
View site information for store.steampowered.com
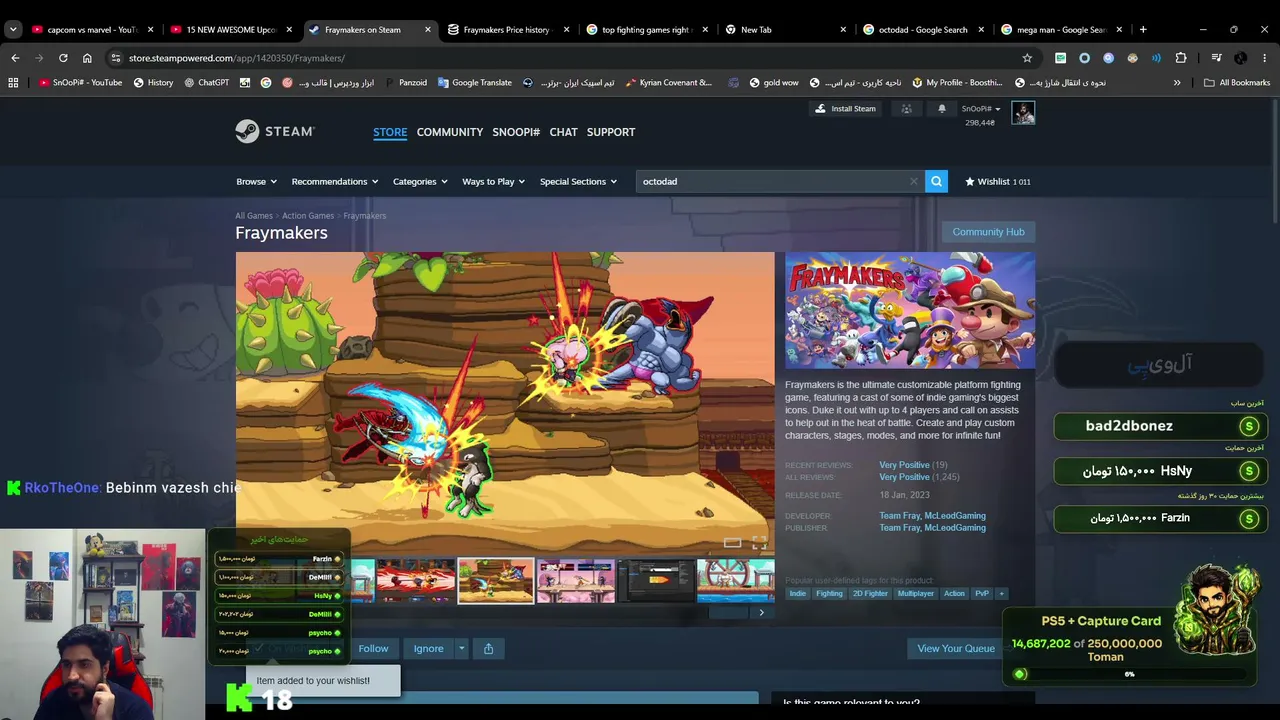115,58
